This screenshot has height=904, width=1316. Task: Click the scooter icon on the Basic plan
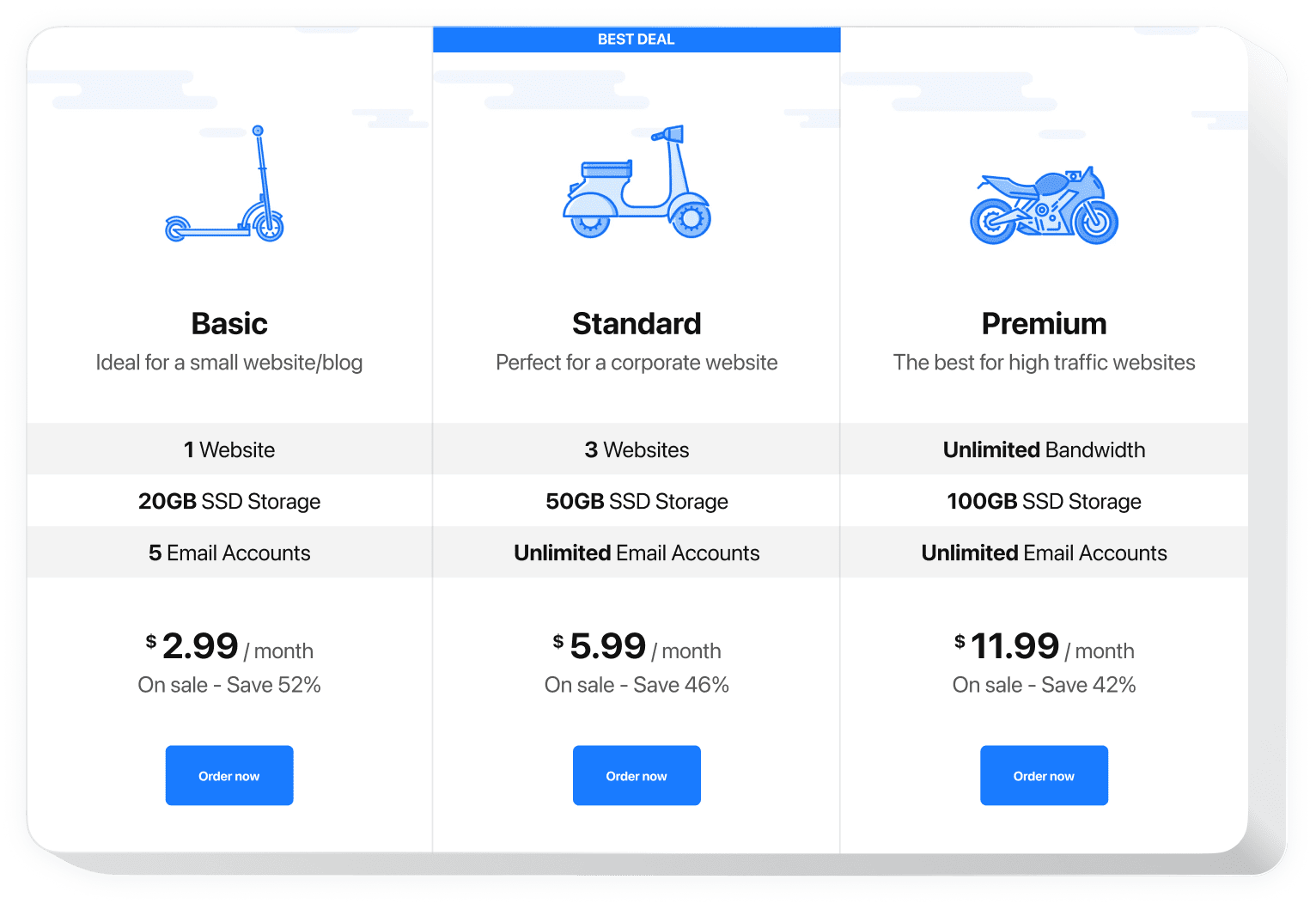pos(225,185)
